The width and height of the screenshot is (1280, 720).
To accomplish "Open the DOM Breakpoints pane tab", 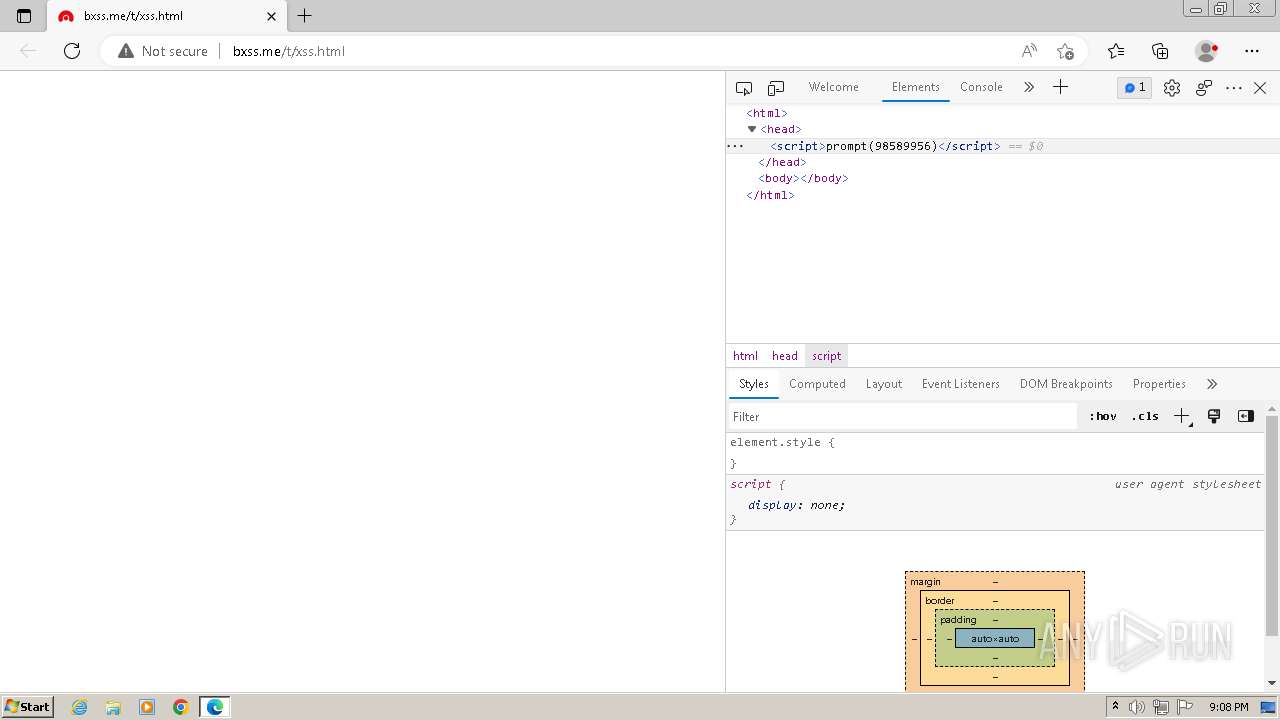I will coord(1066,384).
